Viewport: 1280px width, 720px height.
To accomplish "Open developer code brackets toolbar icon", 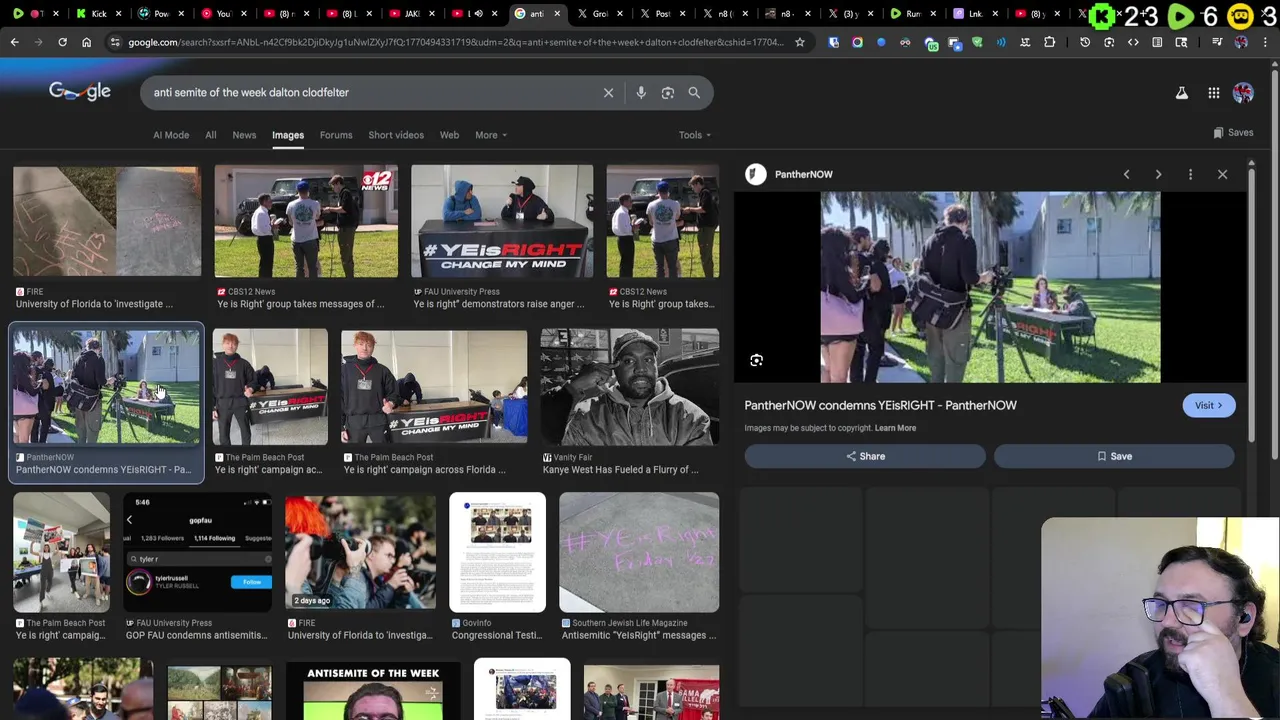I will [x=1133, y=42].
